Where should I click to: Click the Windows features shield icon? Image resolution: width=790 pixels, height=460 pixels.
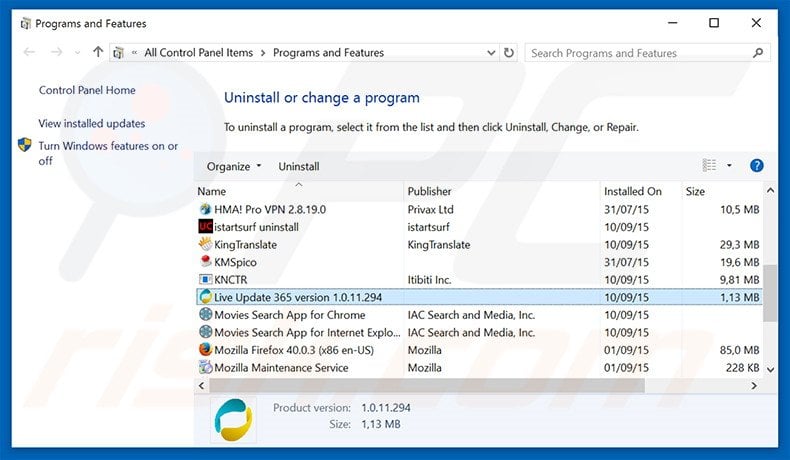pos(24,145)
